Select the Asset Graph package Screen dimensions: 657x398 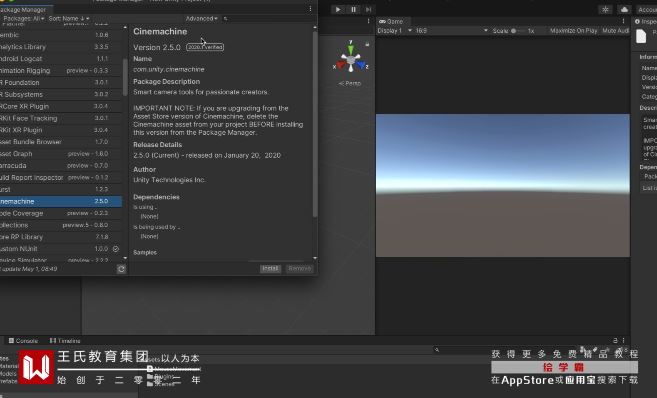61,154
